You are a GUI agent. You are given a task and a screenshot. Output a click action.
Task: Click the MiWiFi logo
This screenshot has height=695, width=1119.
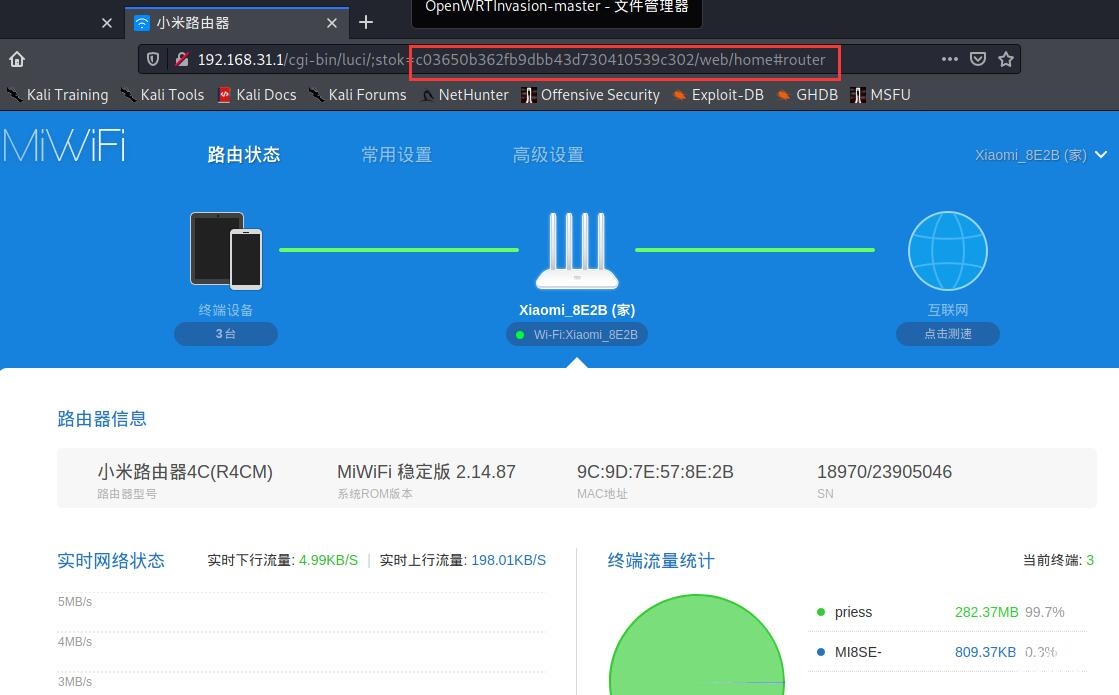pos(64,147)
